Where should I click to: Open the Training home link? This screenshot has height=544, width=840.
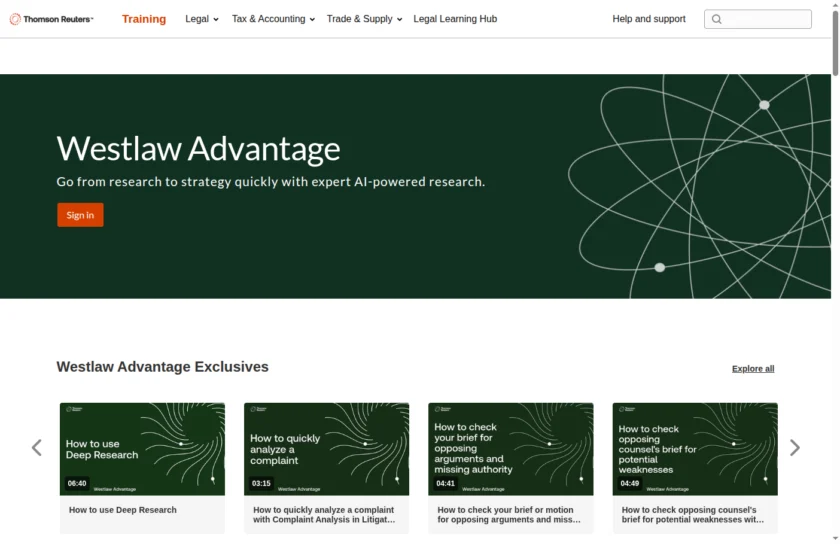click(x=144, y=19)
